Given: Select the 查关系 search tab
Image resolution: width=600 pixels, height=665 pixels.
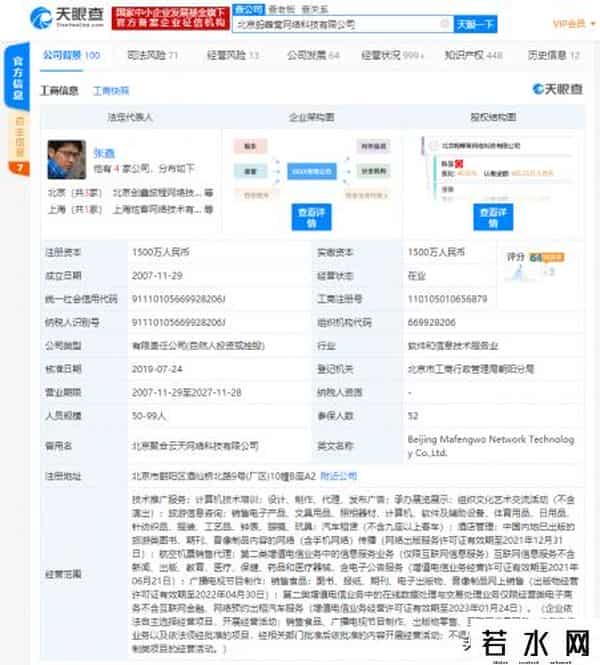Looking at the screenshot, I should 314,9.
